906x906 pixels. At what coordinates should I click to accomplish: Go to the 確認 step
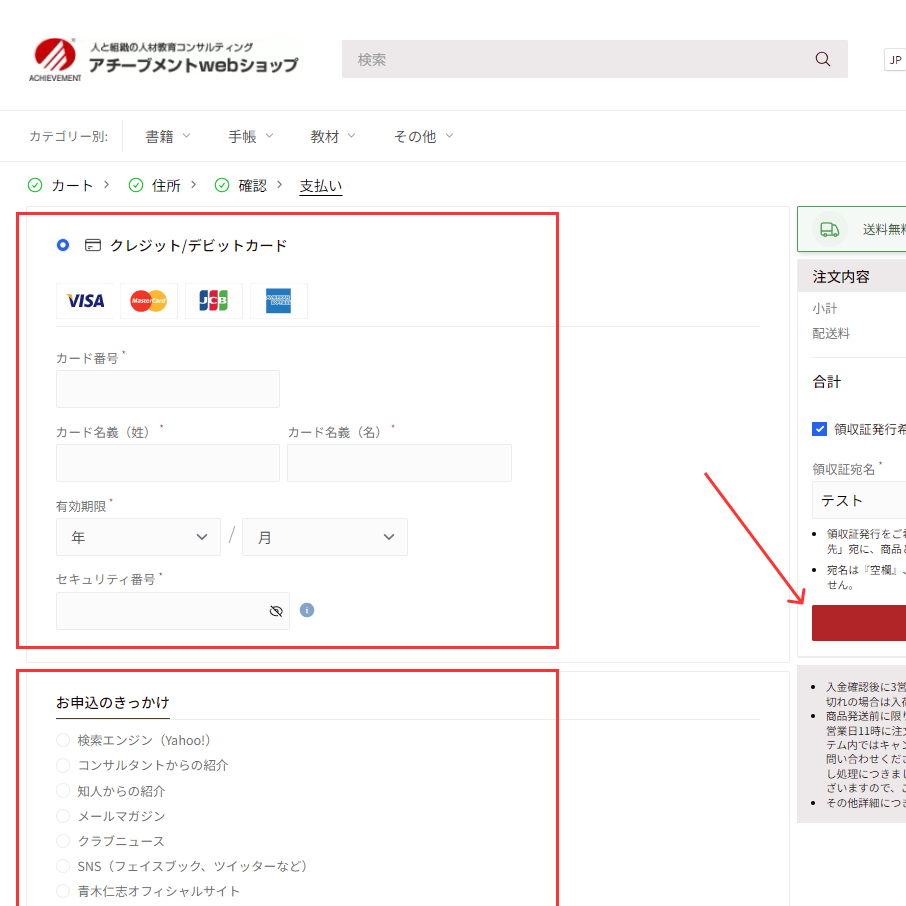pyautogui.click(x=253, y=185)
